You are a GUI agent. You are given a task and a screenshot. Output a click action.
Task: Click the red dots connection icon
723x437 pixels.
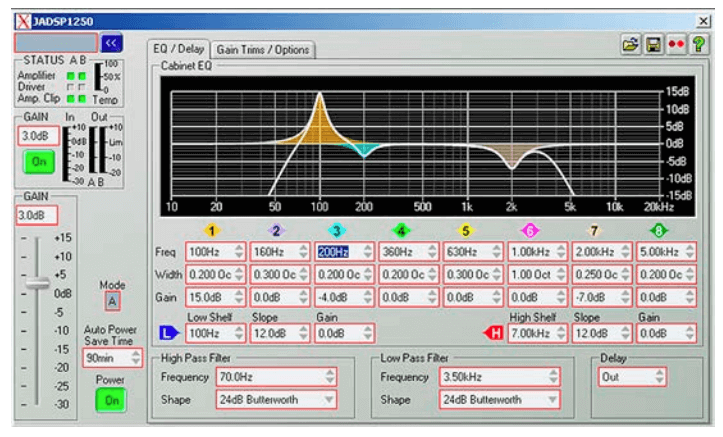click(676, 45)
